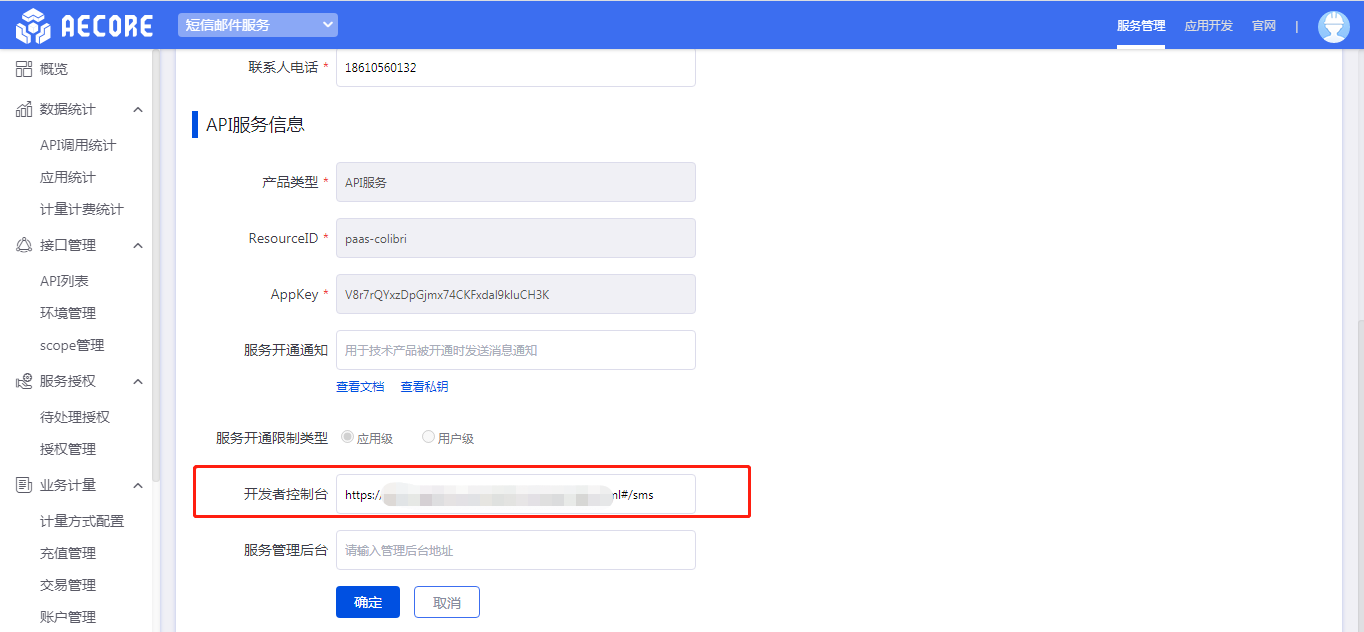Open API列表 in the sidebar
The image size is (1364, 632).
[64, 281]
